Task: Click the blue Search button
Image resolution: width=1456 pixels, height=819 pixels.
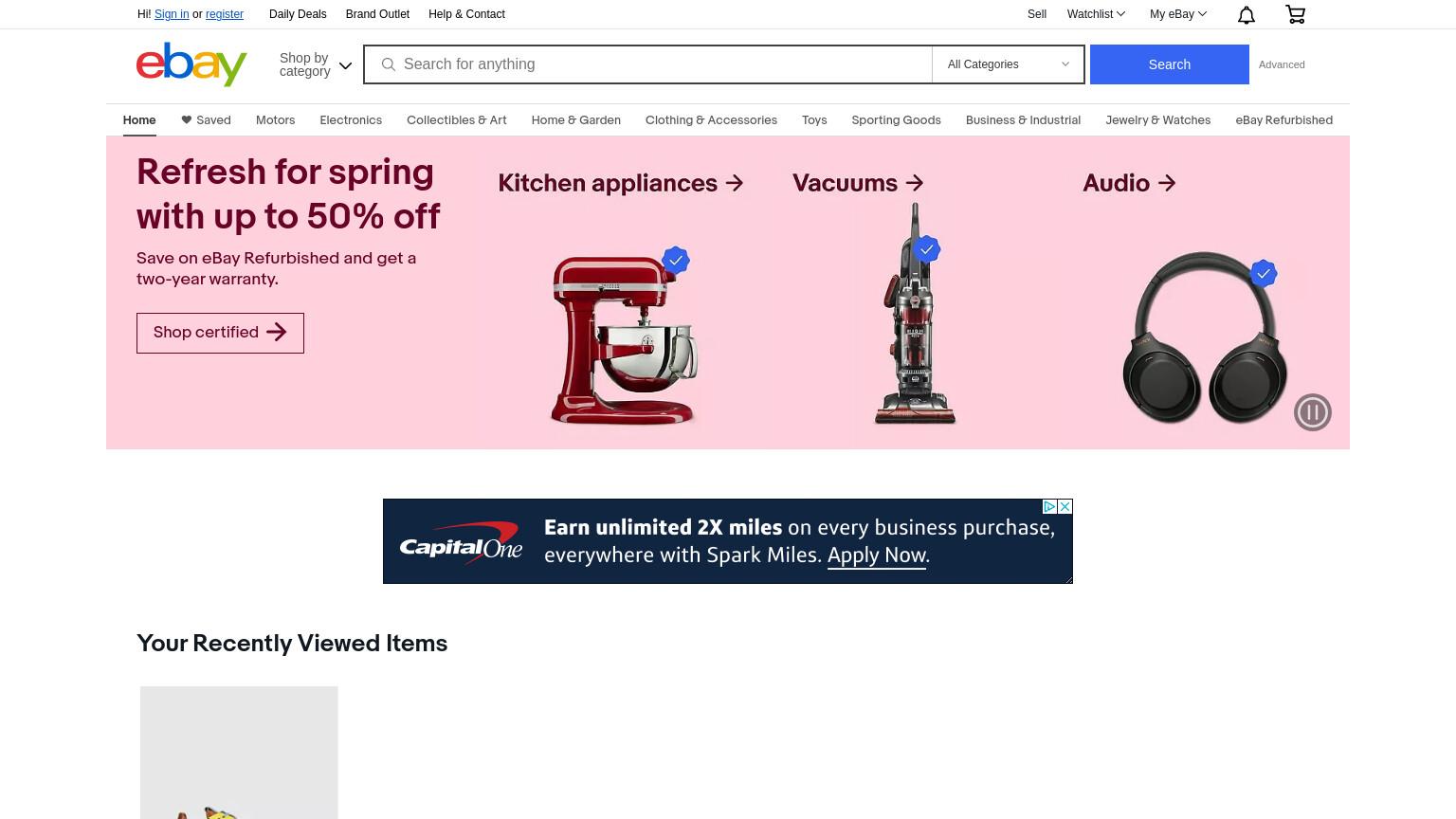Action: (1169, 64)
